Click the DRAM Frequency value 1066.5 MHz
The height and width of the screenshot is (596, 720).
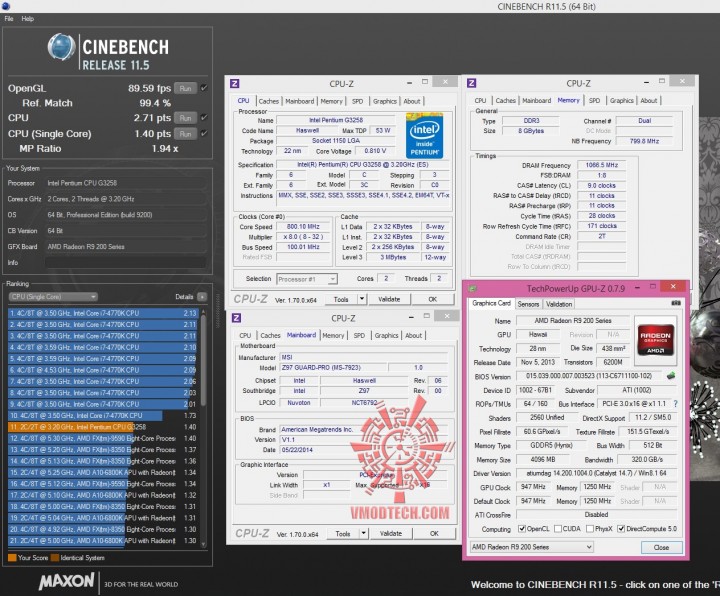602,165
